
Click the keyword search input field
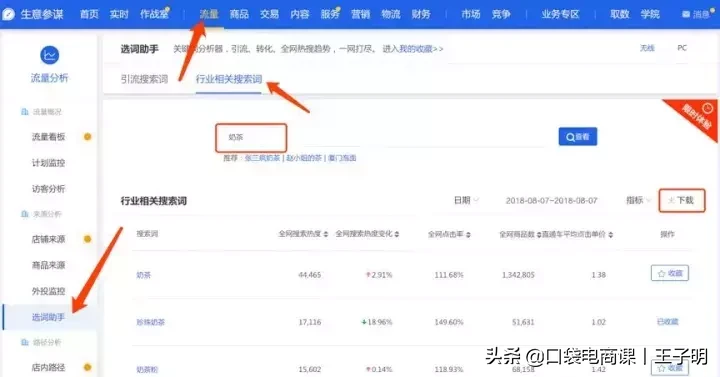[251, 137]
